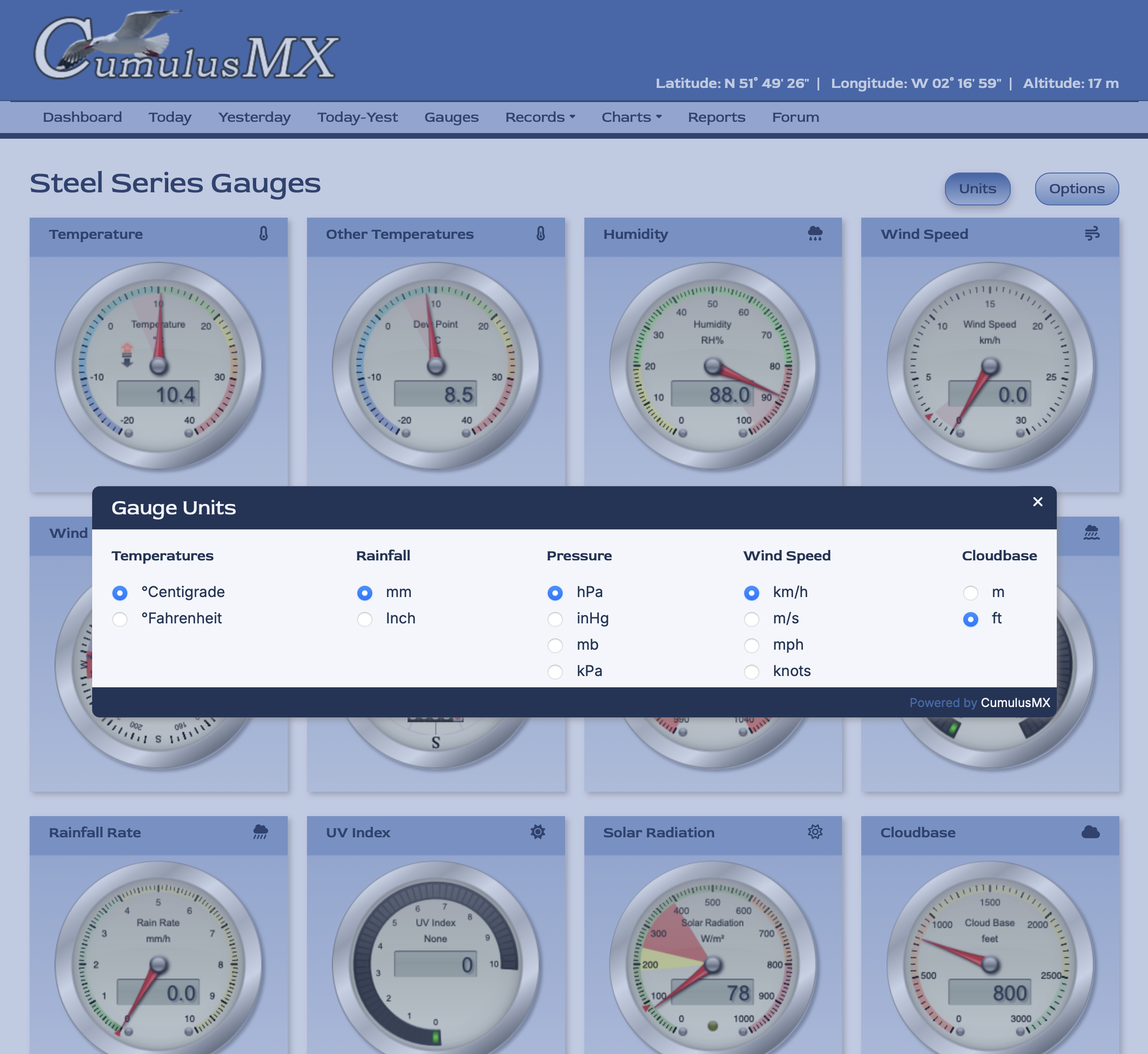This screenshot has width=1148, height=1054.
Task: Select the °Fahrenheit temperature option
Action: click(x=120, y=619)
